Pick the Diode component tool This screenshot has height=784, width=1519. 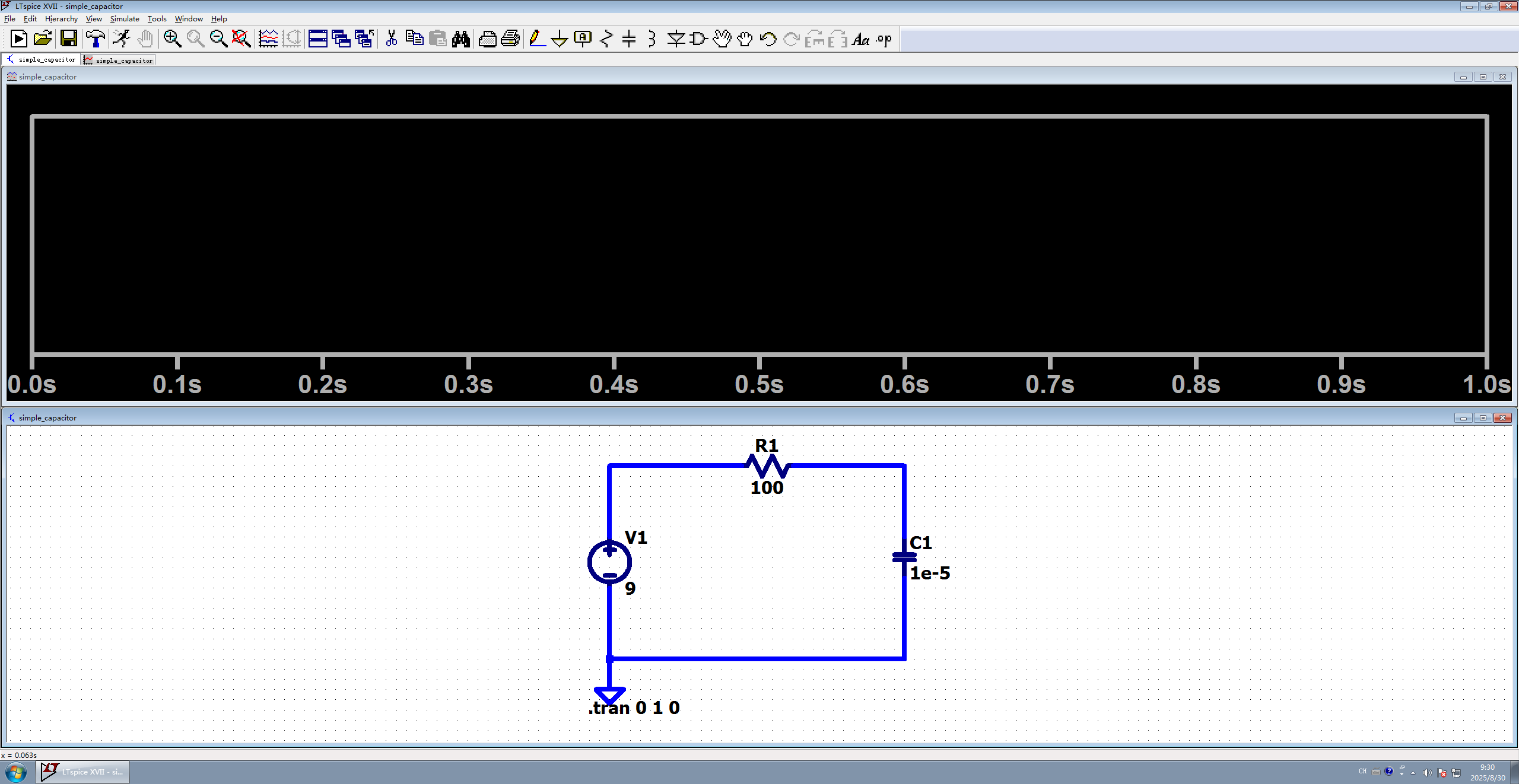pyautogui.click(x=675, y=39)
